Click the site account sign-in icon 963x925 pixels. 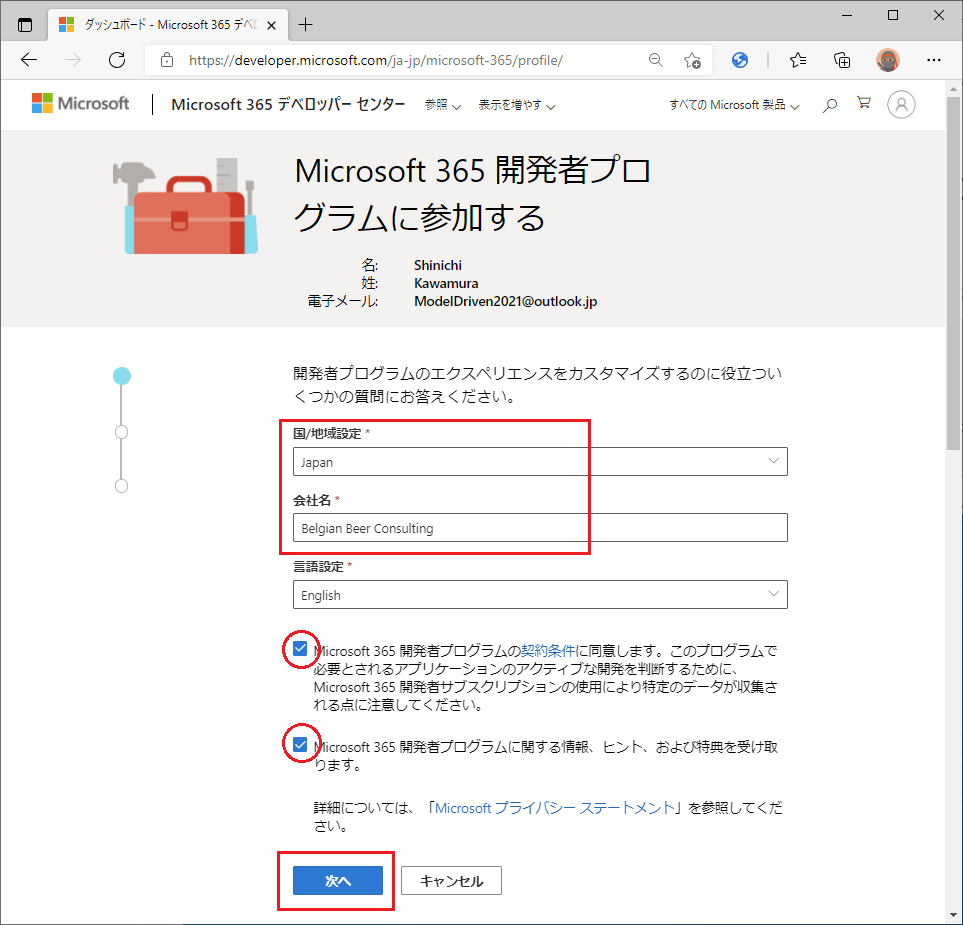click(901, 104)
